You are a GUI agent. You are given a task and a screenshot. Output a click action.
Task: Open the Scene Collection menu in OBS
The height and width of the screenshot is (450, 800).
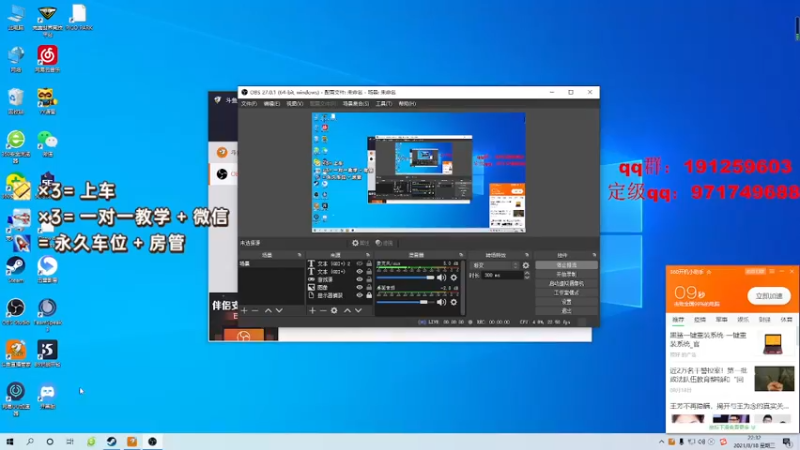[x=356, y=104]
